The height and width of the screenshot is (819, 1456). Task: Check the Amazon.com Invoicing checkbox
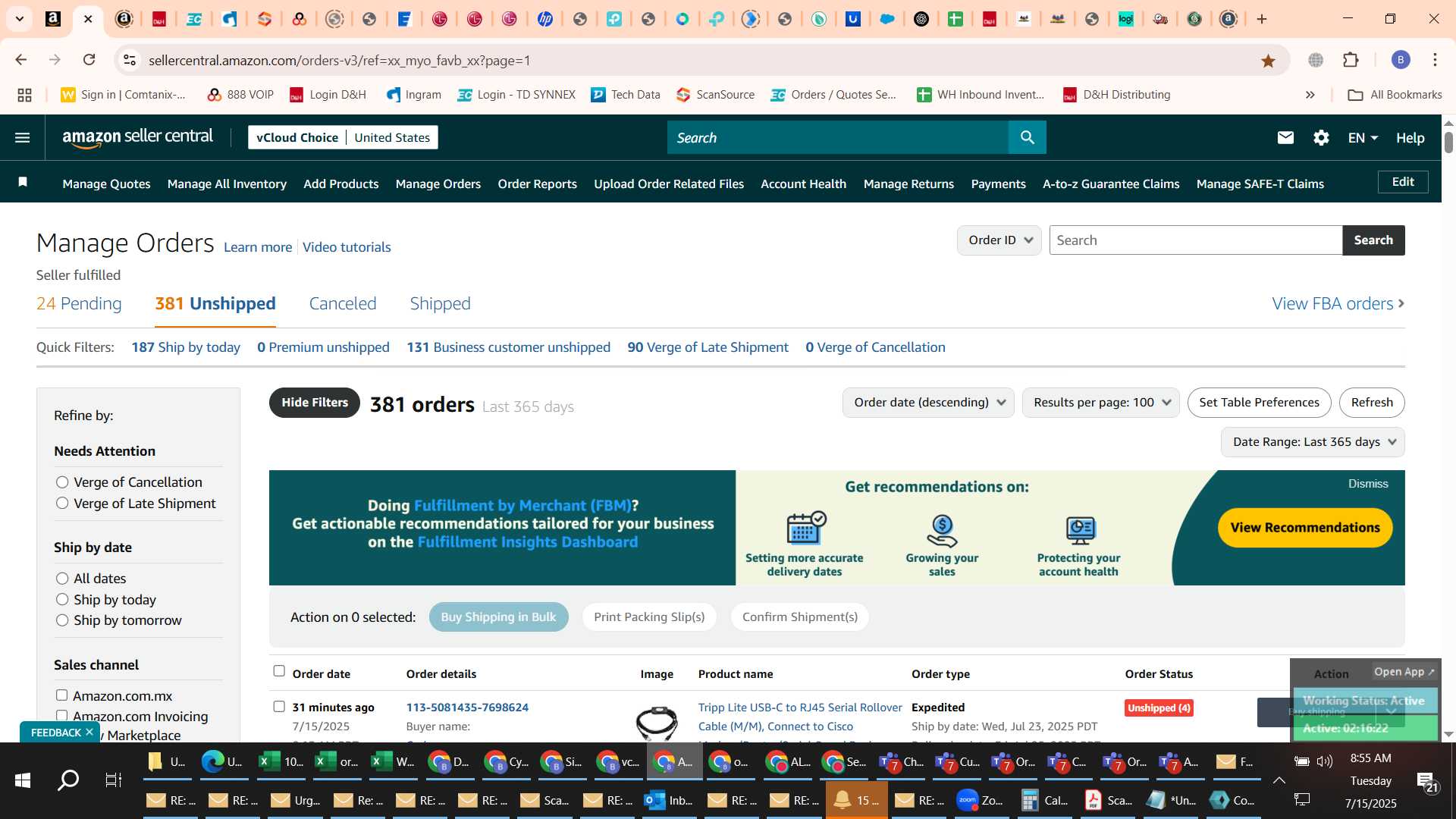click(62, 716)
